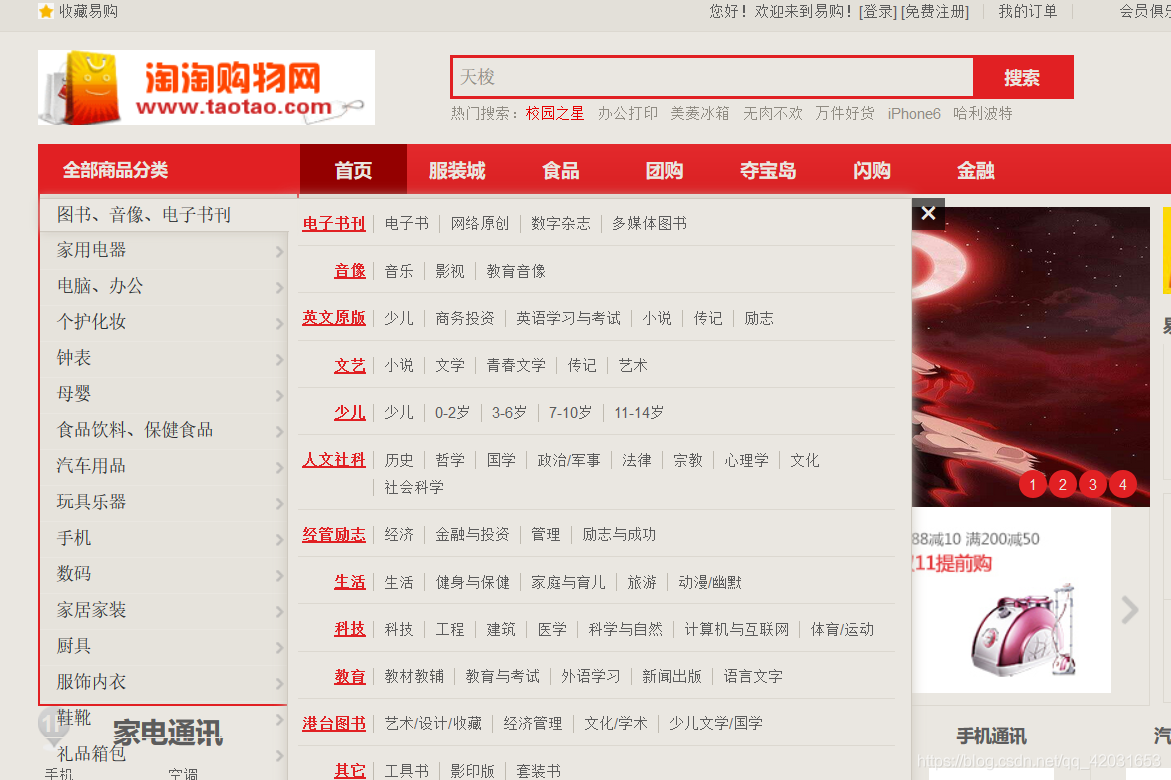Click the 登录 link
Image resolution: width=1171 pixels, height=780 pixels.
878,11
